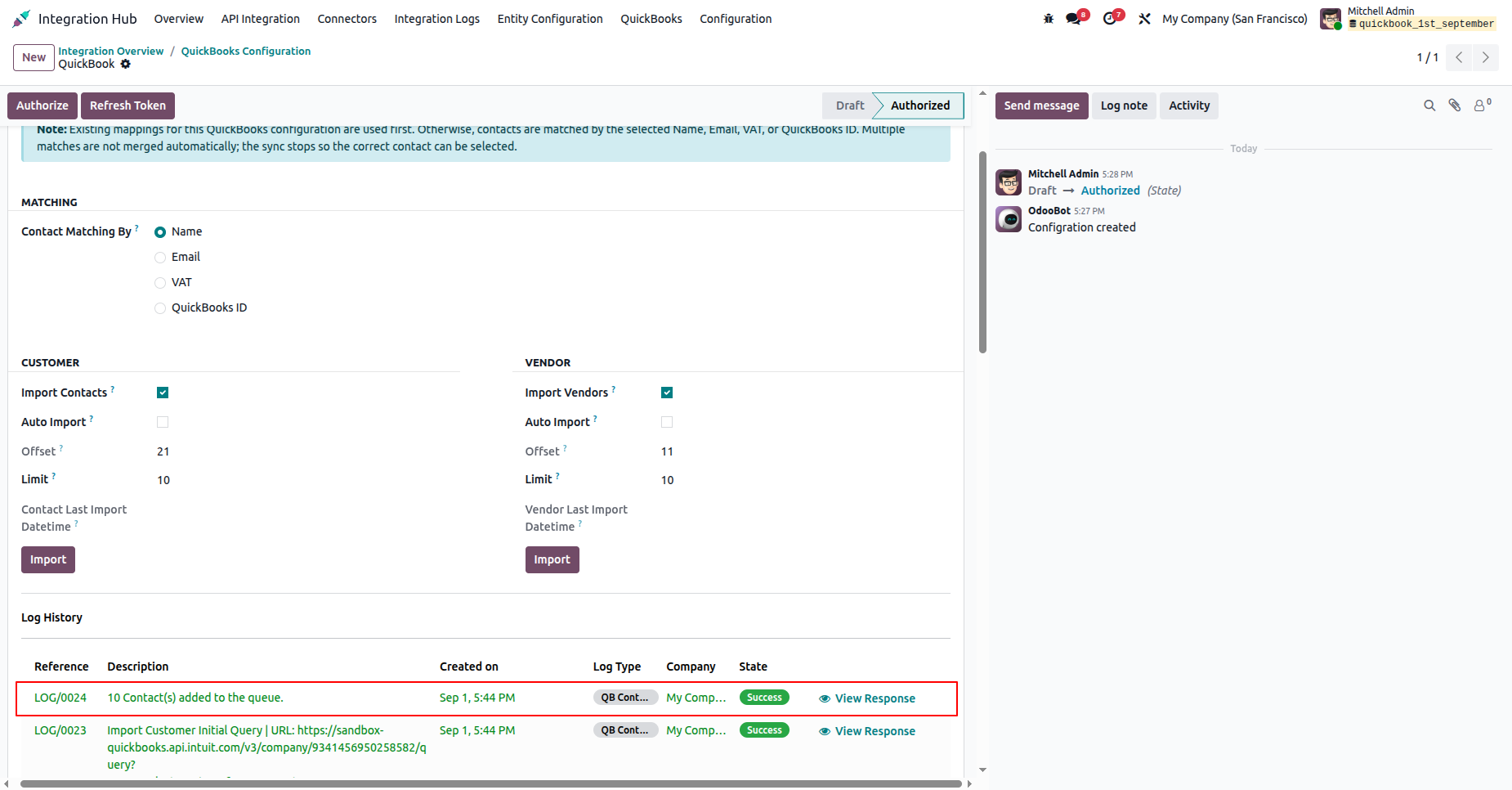Open the Integration Logs menu

coord(437,19)
